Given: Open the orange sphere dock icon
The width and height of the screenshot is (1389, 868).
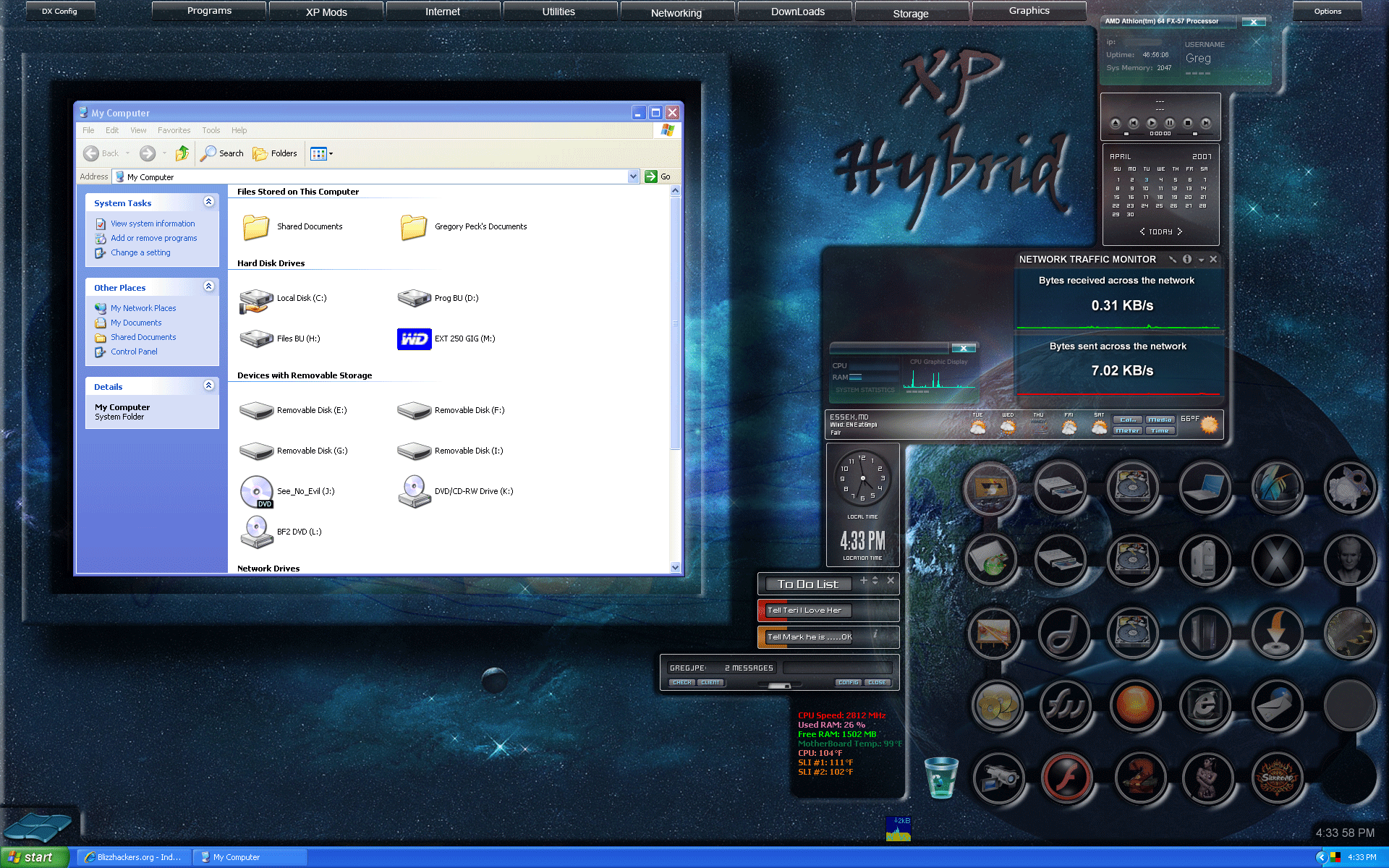Looking at the screenshot, I should click(1135, 705).
